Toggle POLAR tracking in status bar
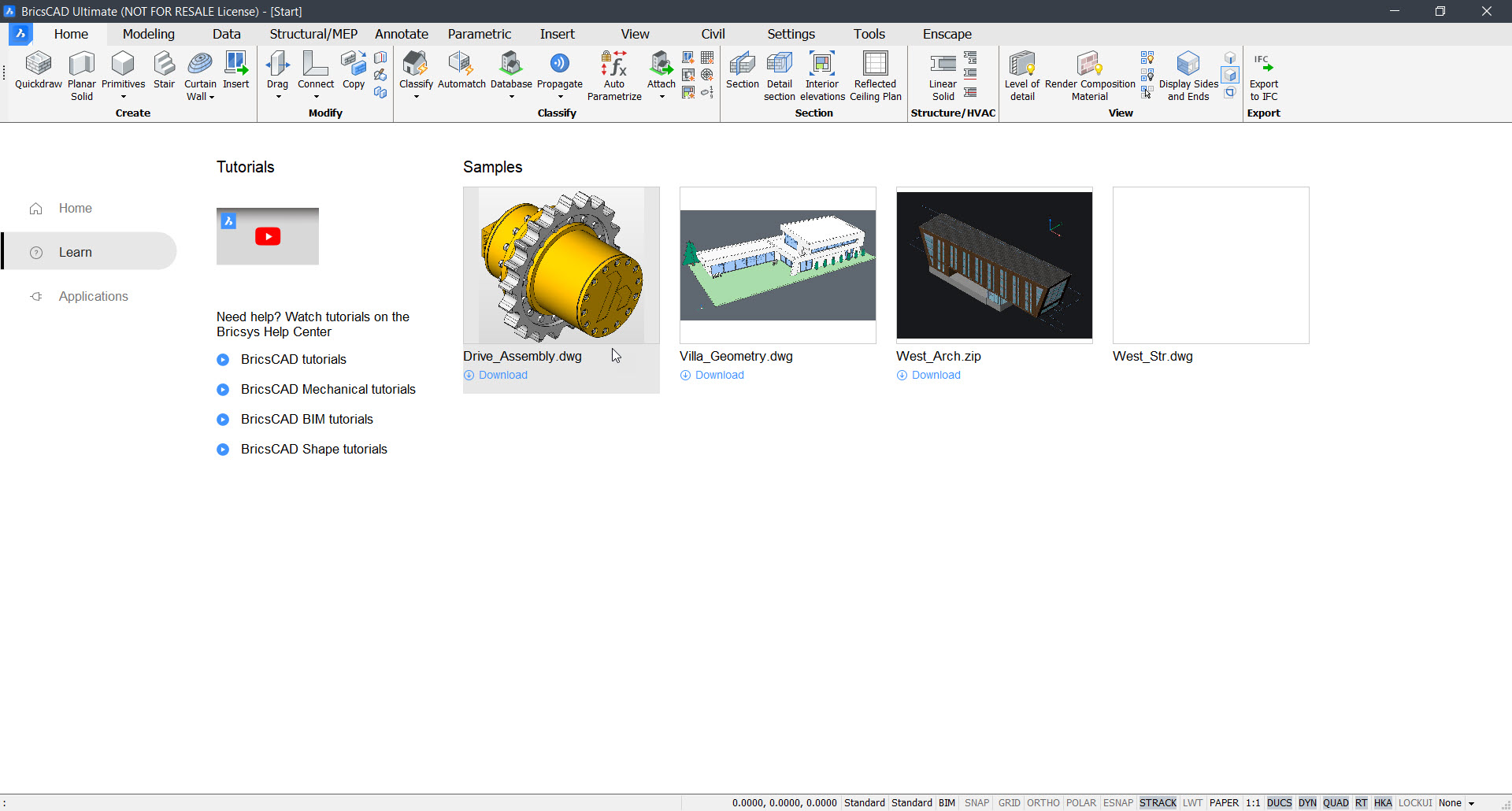Image resolution: width=1512 pixels, height=811 pixels. point(1081,803)
